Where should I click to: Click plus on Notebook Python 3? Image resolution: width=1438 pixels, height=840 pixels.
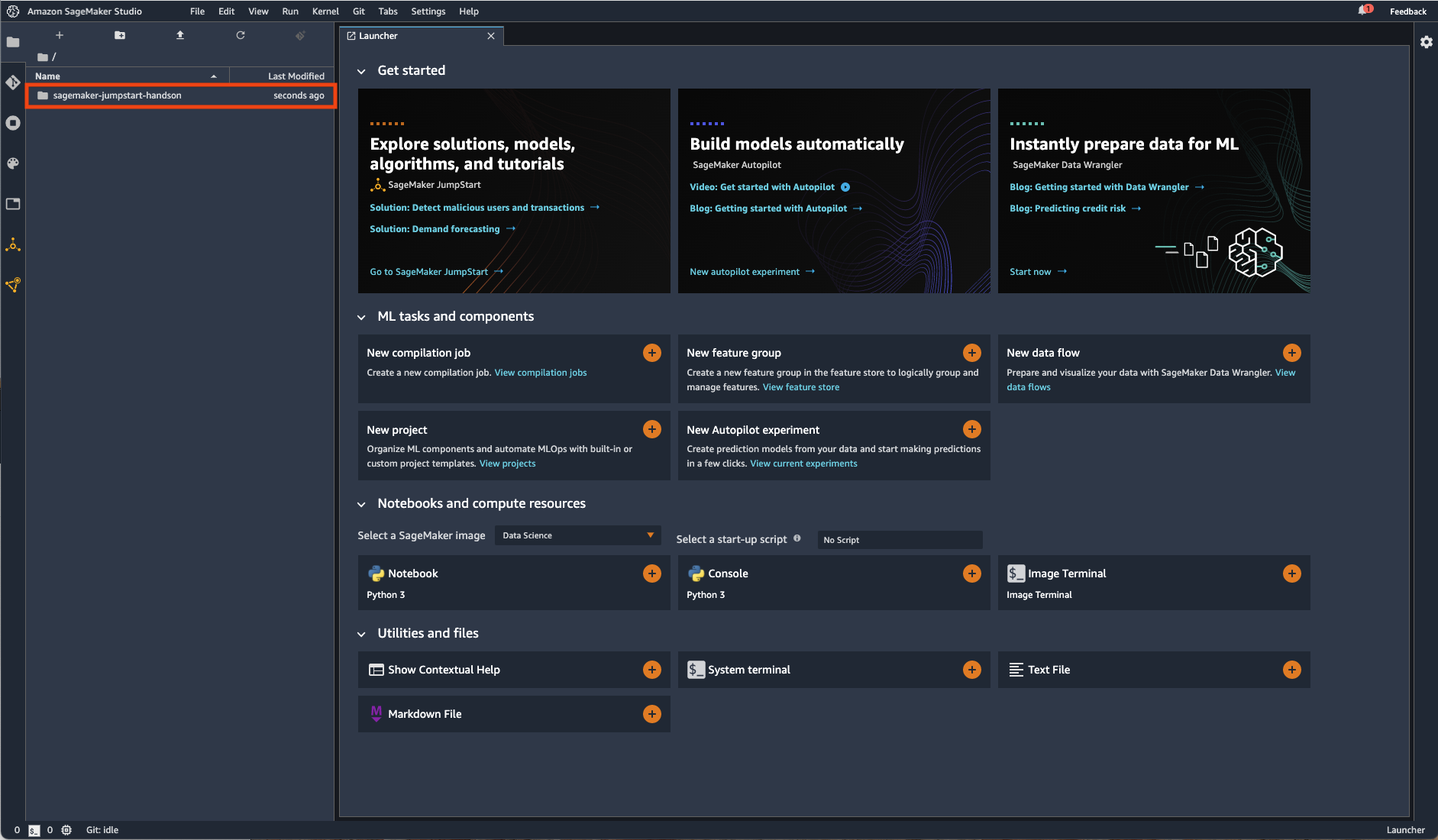pos(652,573)
